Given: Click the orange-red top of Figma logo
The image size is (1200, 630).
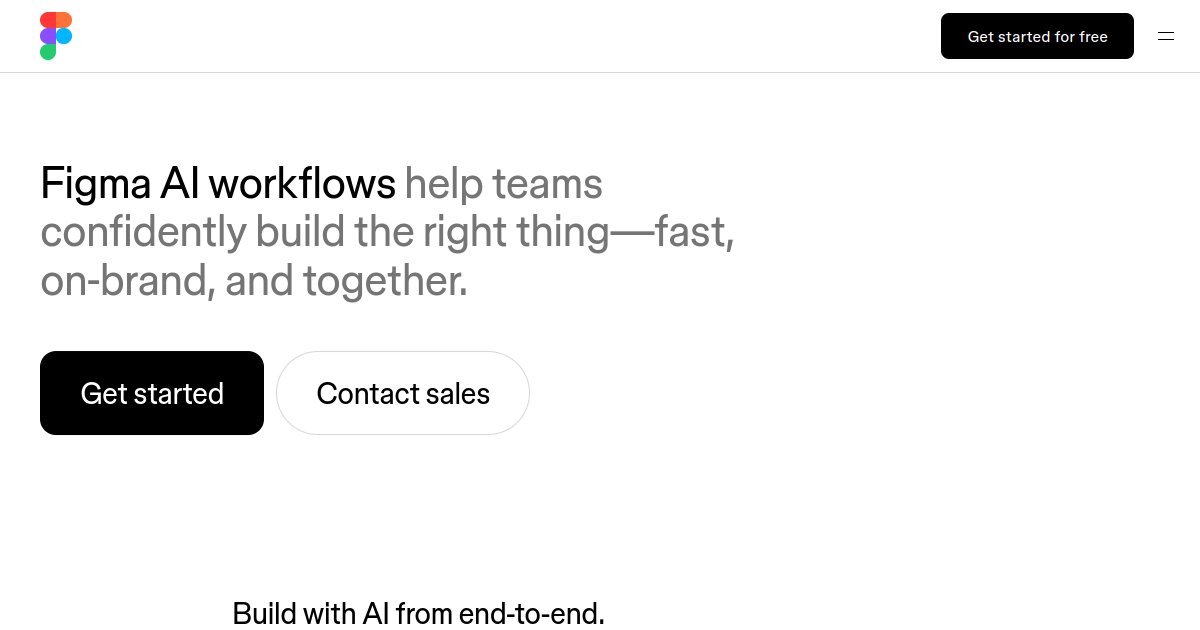Looking at the screenshot, I should (56, 20).
